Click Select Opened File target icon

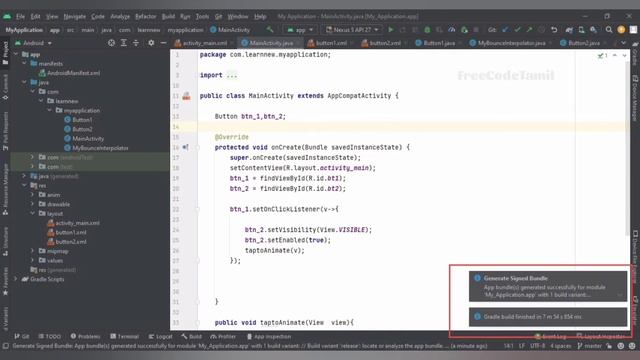tap(111, 43)
